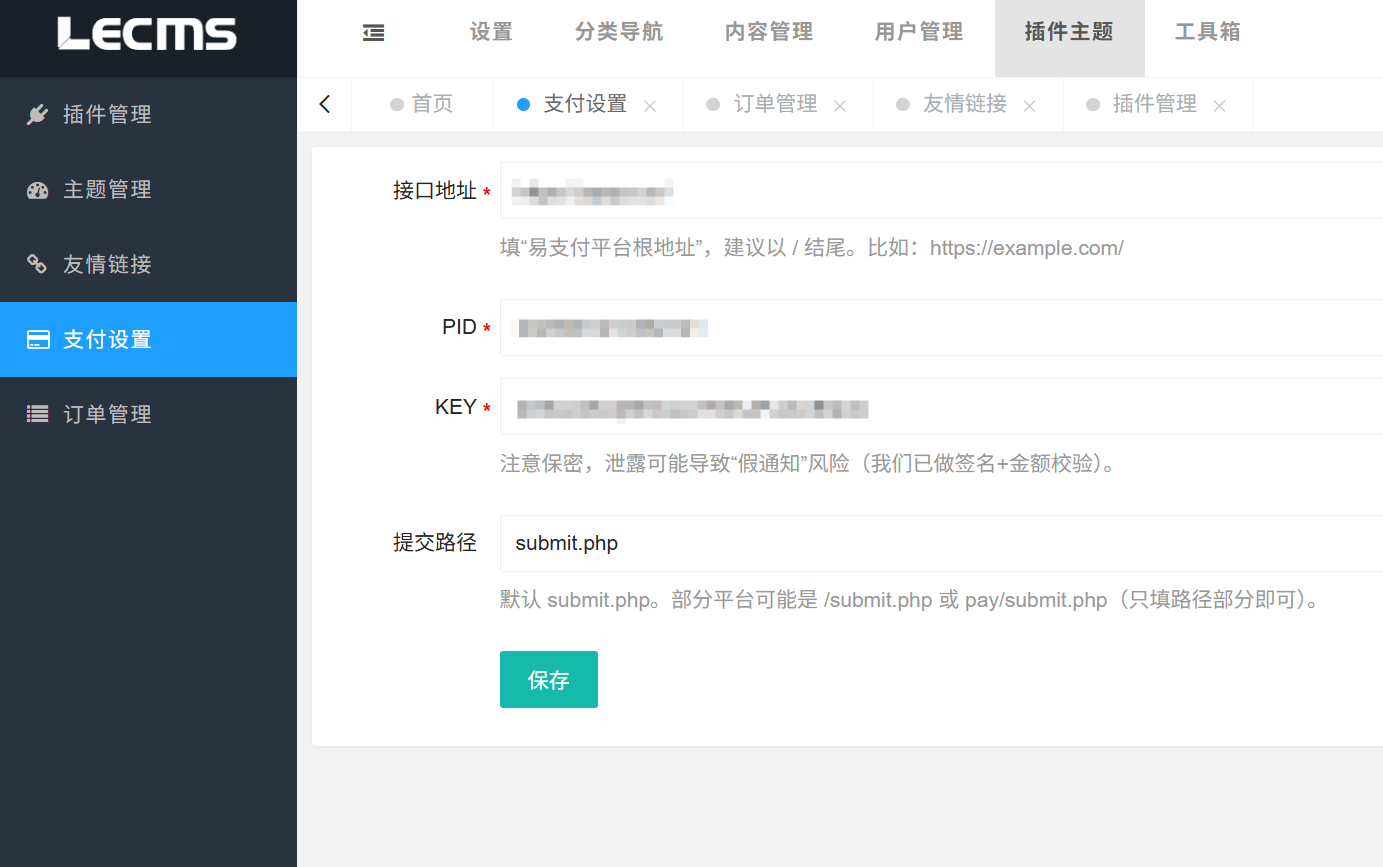Toggle sidebar collapse hamburger icon
This screenshot has height=867, width=1383.
(x=373, y=33)
